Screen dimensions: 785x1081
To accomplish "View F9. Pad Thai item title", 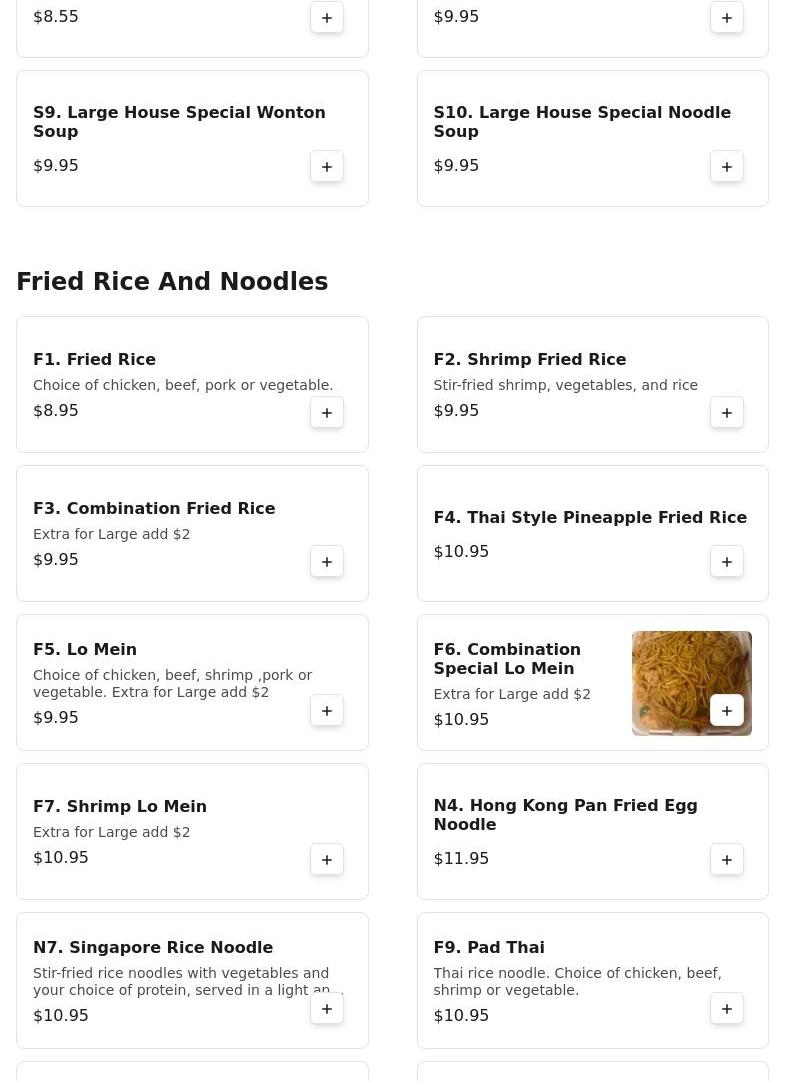I will 489,948.
